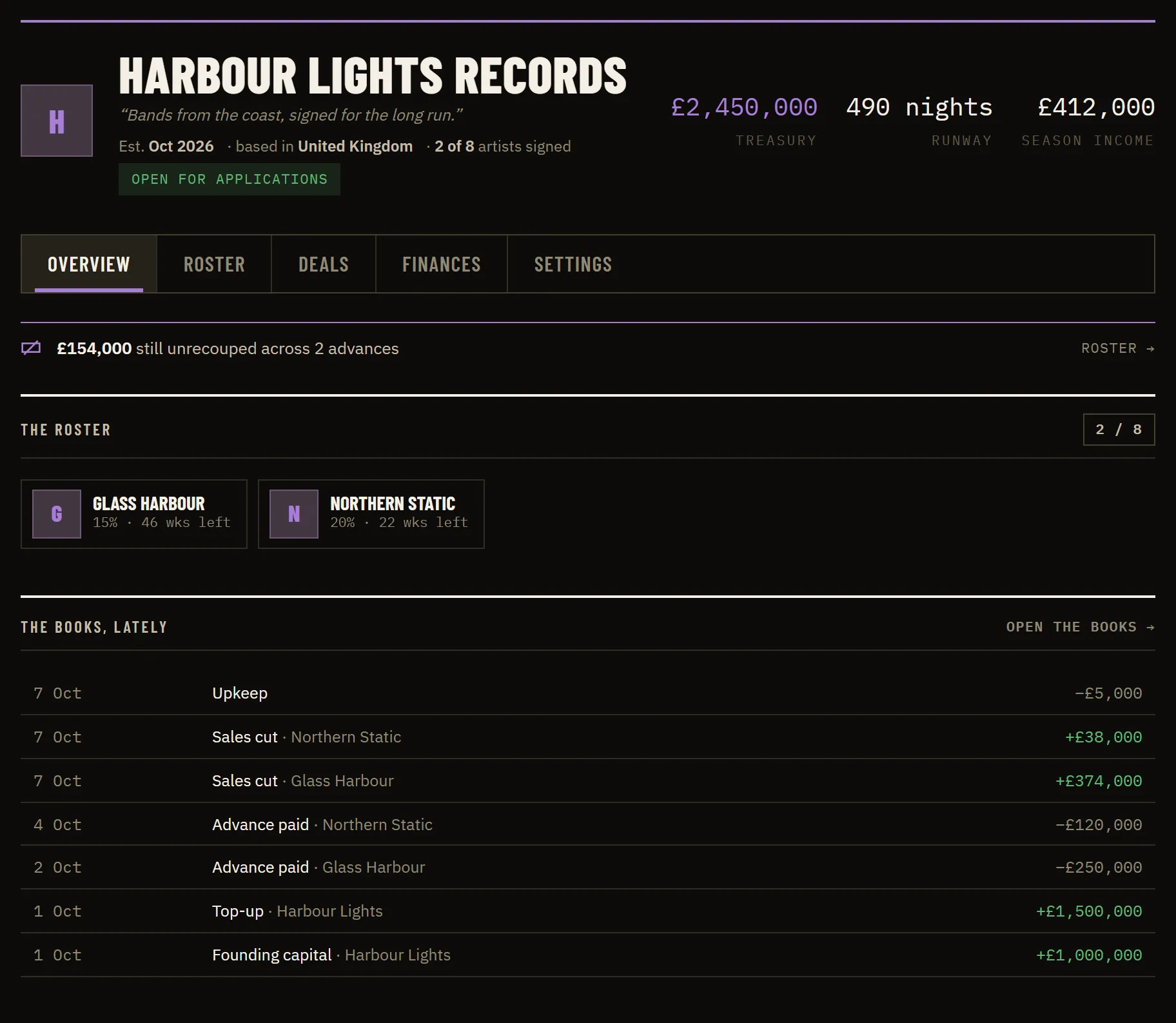Viewport: 1176px width, 1023px height.
Task: Go to the Finances tab
Action: (x=442, y=264)
